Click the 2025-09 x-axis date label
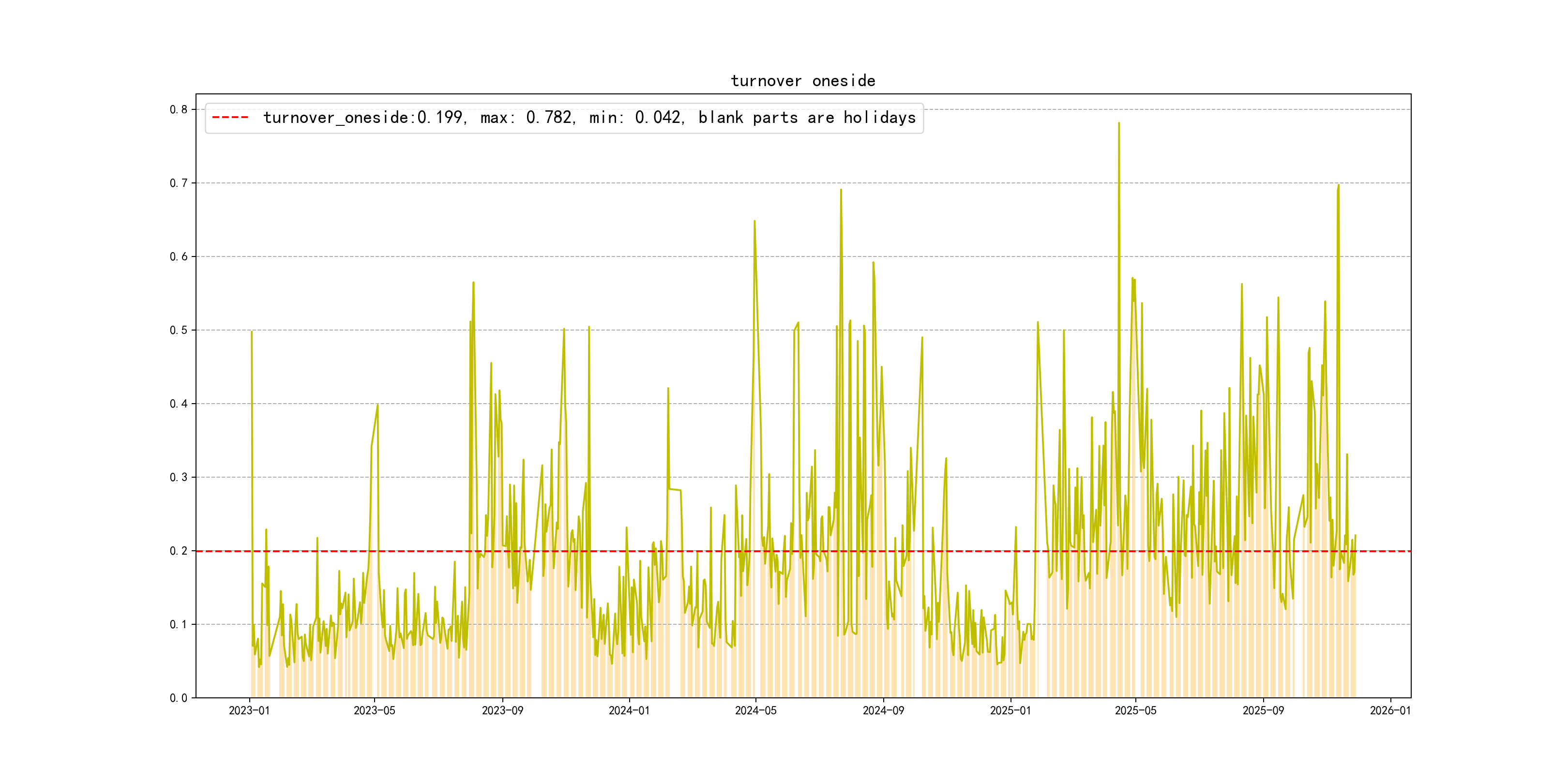 [x=1263, y=711]
